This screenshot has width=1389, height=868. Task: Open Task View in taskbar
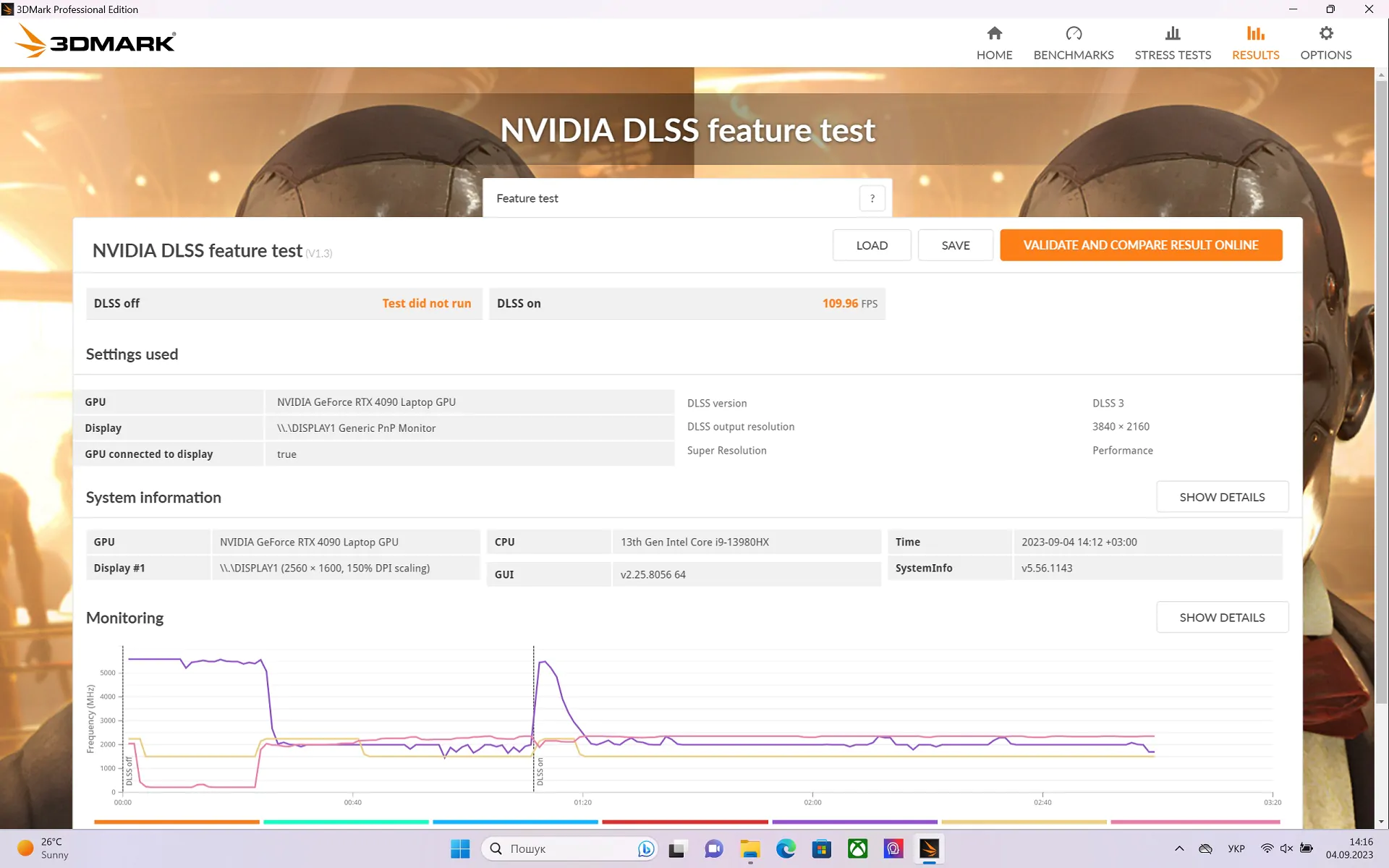click(x=676, y=848)
